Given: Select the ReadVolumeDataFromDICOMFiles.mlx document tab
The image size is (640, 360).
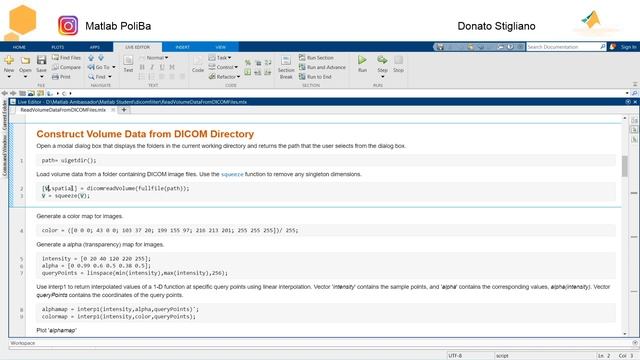Looking at the screenshot, I should 63,110.
